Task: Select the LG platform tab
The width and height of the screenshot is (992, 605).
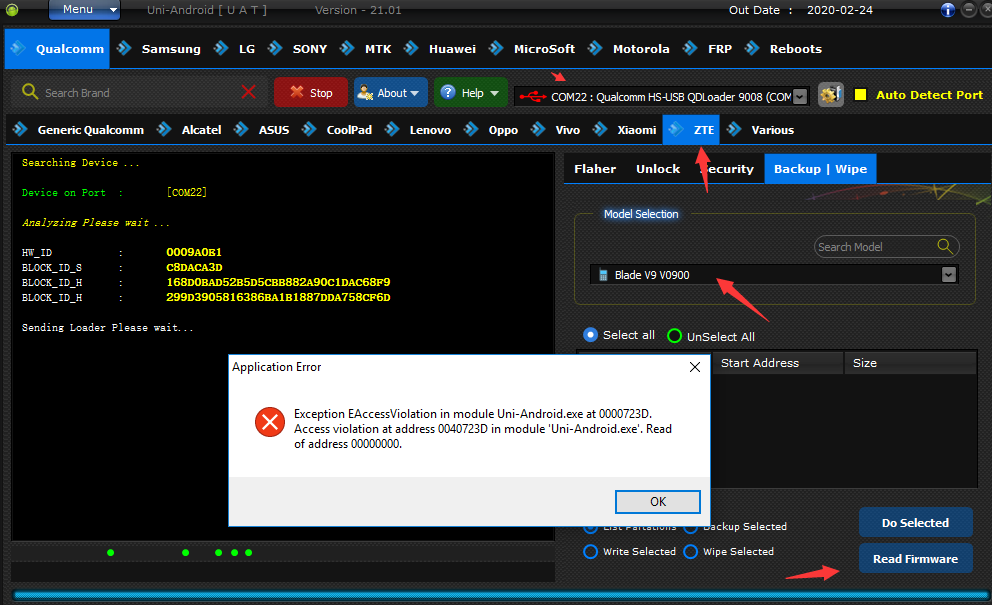Action: (x=235, y=49)
